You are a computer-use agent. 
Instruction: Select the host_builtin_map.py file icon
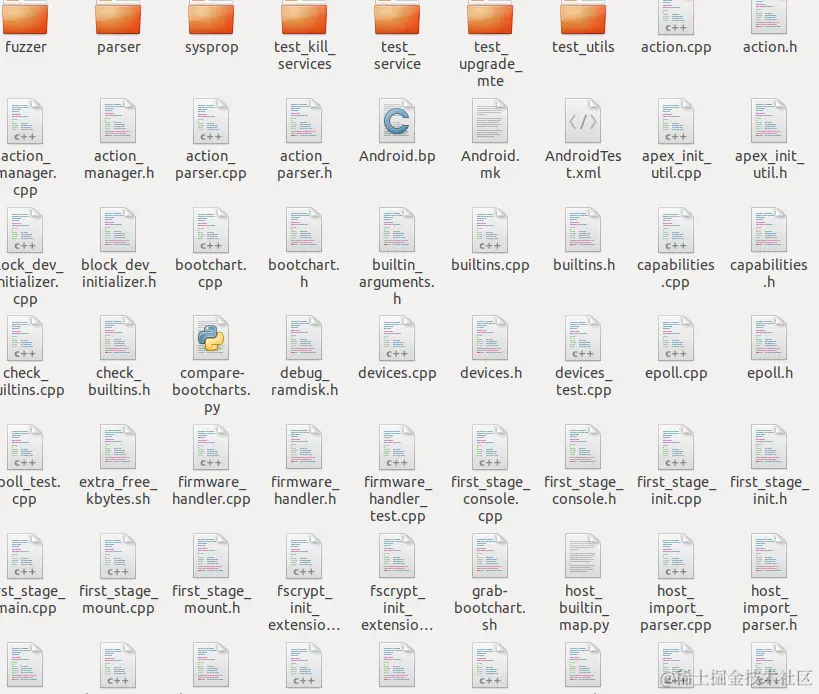pos(583,556)
